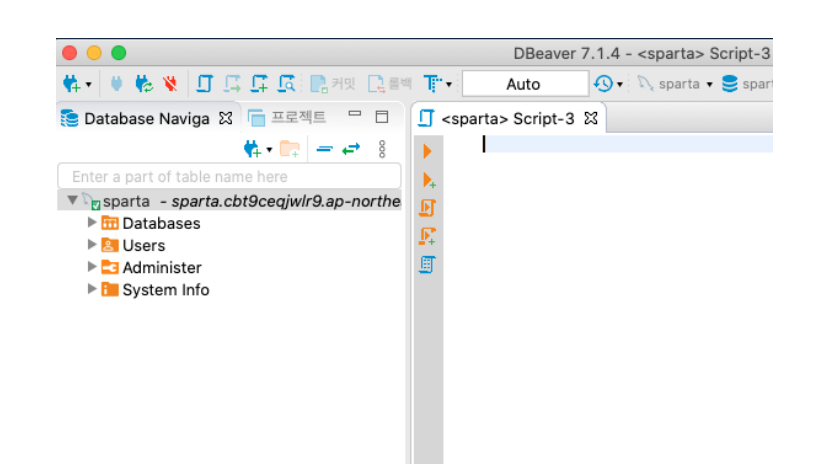Open the New Connection dropdown arrow in main toolbar

pyautogui.click(x=88, y=84)
